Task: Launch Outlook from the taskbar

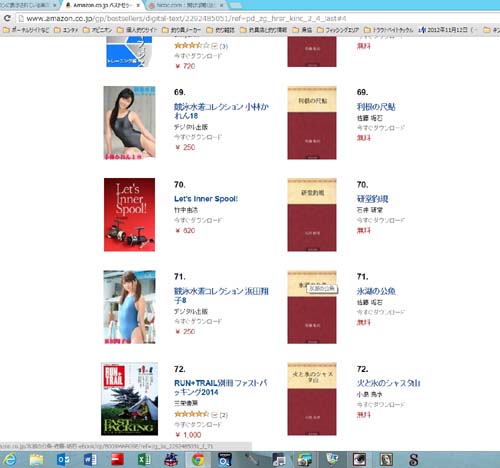Action: 63,460
